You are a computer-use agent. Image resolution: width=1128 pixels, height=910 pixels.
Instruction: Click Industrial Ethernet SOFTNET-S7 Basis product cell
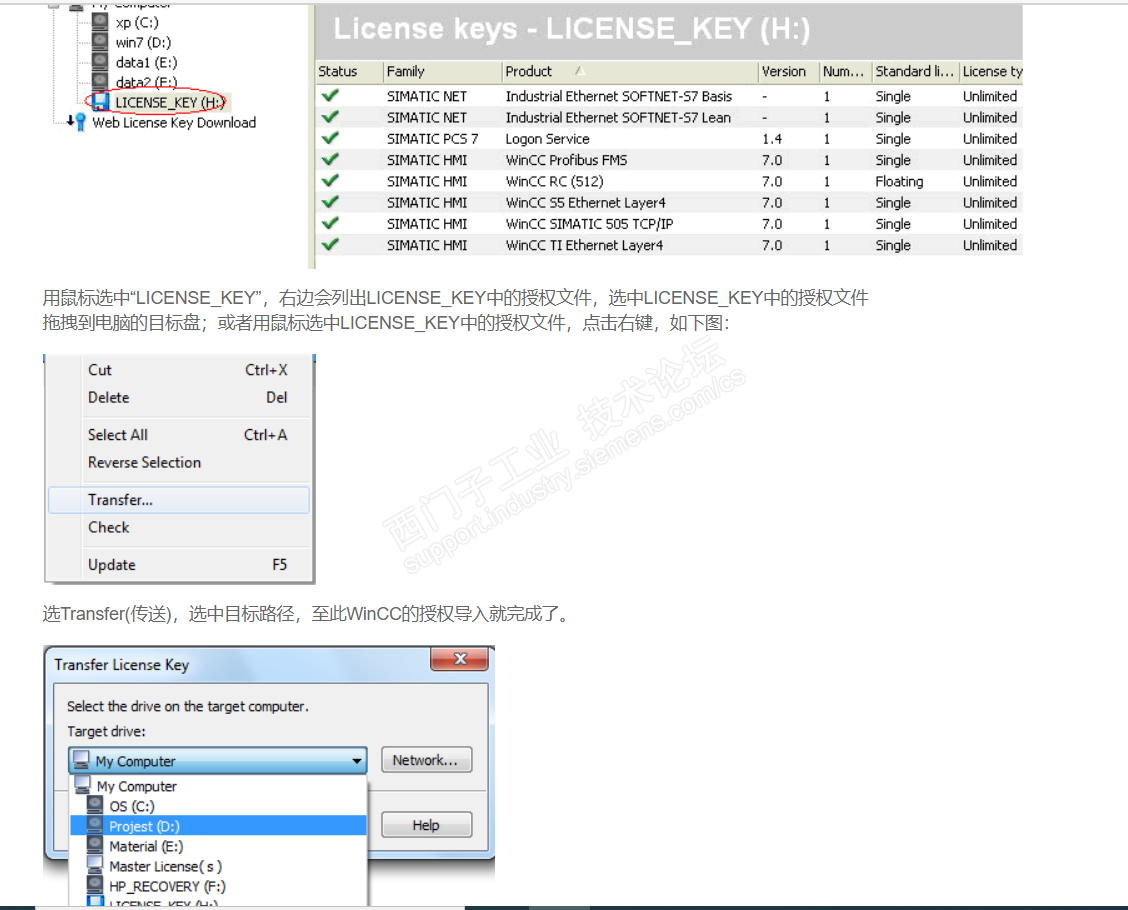619,96
